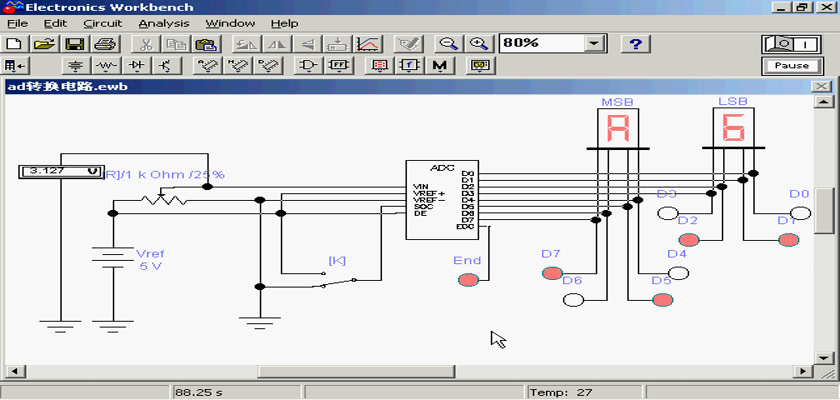Close the ad转换电路.ewb document window
The width and height of the screenshot is (840, 400).
point(820,86)
